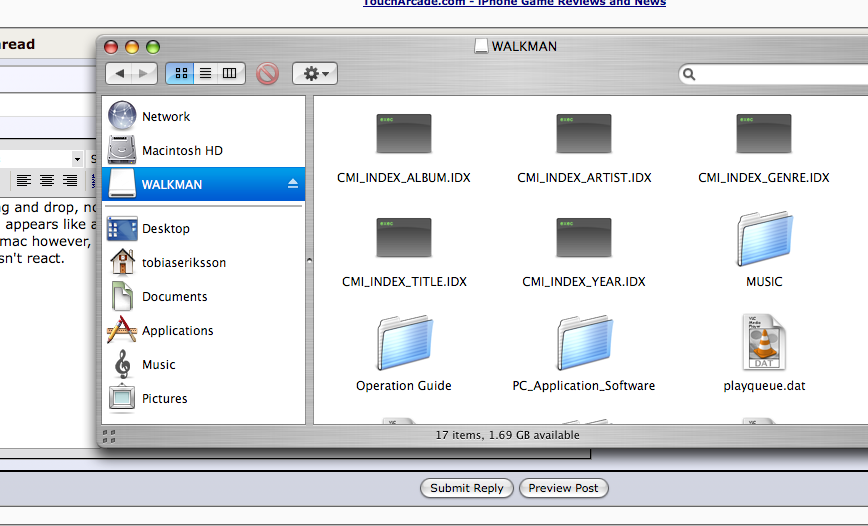
Task: Click the yellow minimize window button
Action: tap(132, 47)
